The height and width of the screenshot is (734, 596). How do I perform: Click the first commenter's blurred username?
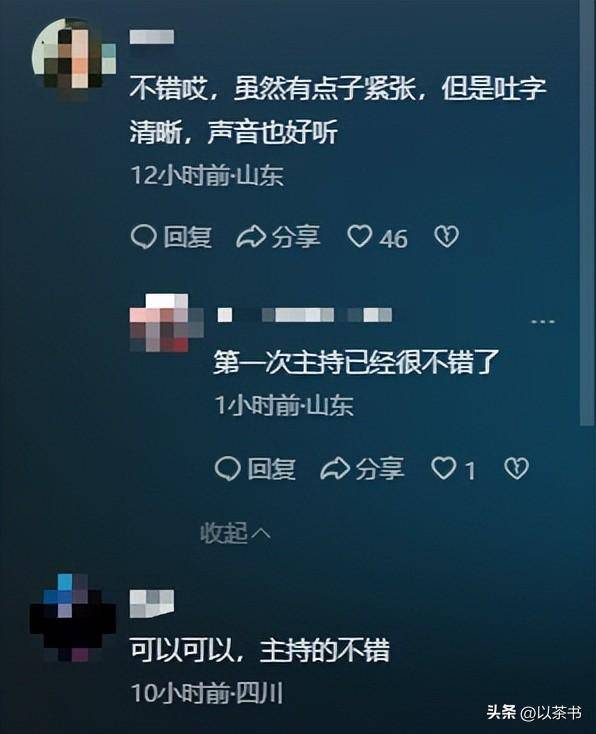click(152, 37)
